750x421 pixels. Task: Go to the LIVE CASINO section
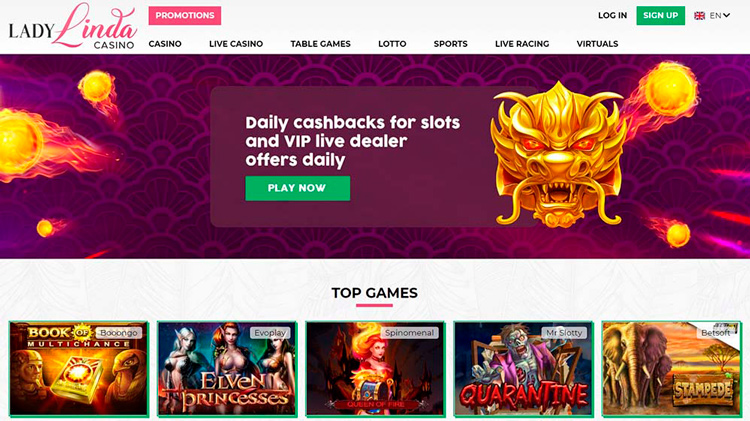(x=236, y=44)
